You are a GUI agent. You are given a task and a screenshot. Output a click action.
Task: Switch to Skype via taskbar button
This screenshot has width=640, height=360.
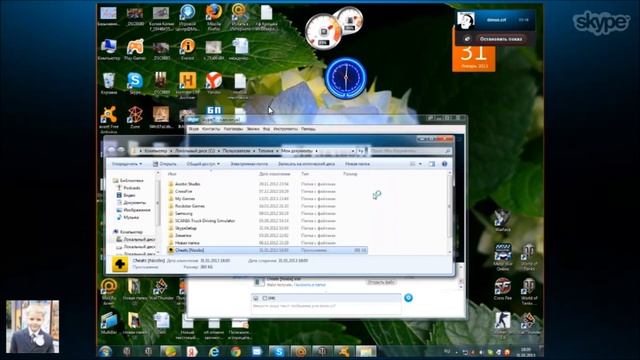pyautogui.click(x=279, y=351)
